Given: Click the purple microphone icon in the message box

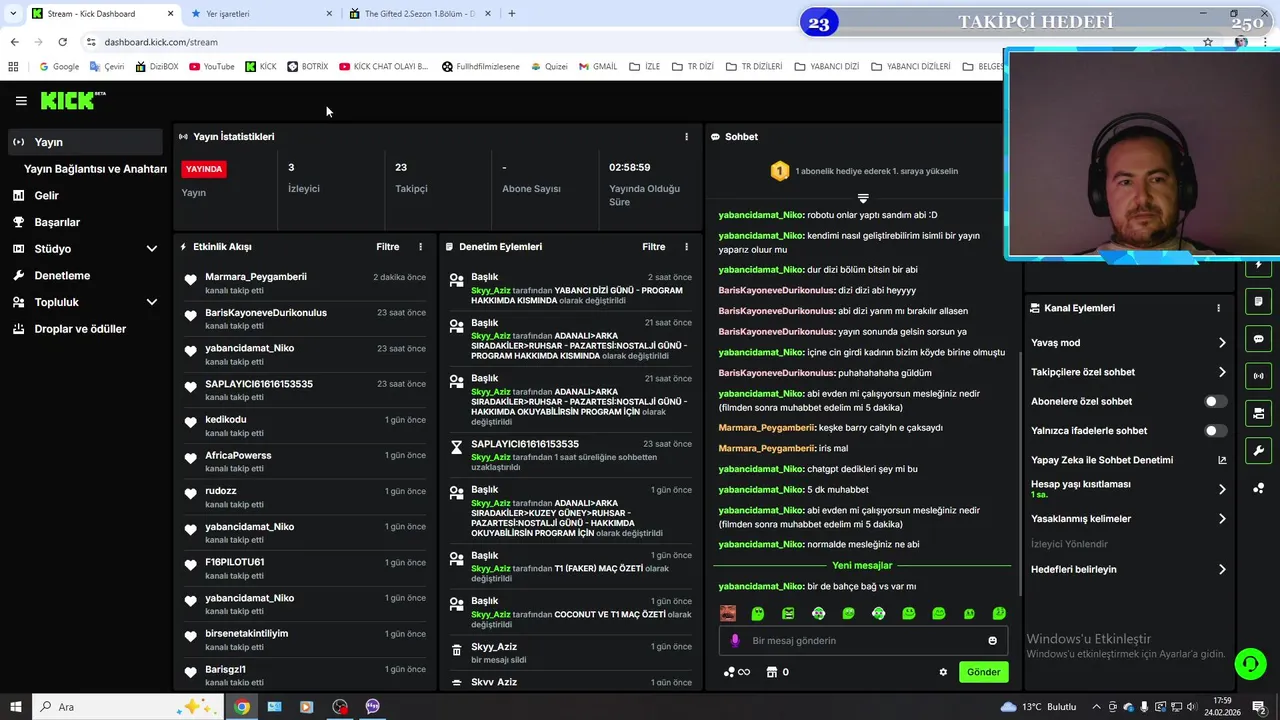Looking at the screenshot, I should point(735,641).
